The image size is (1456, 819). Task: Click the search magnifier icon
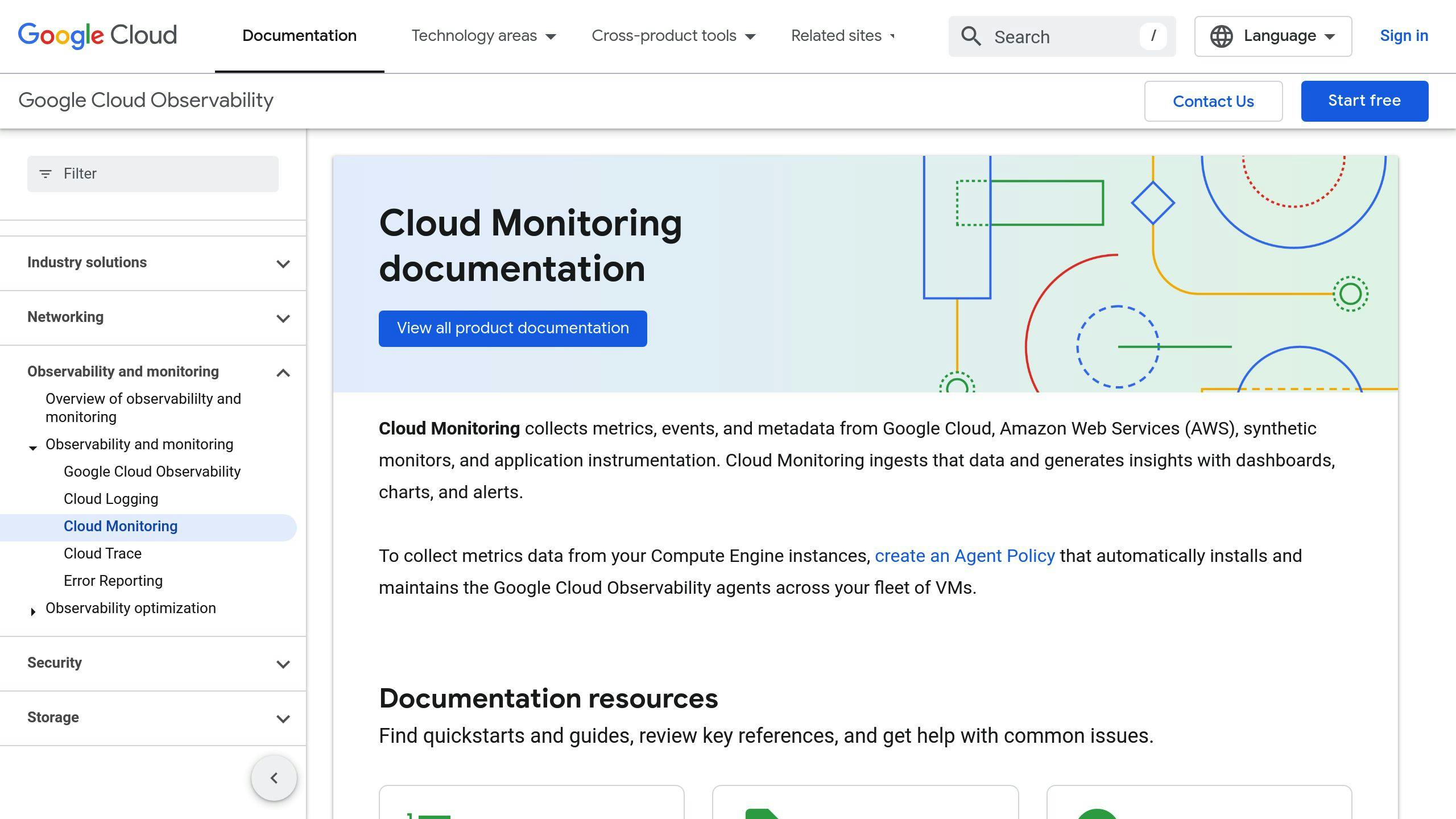[971, 36]
